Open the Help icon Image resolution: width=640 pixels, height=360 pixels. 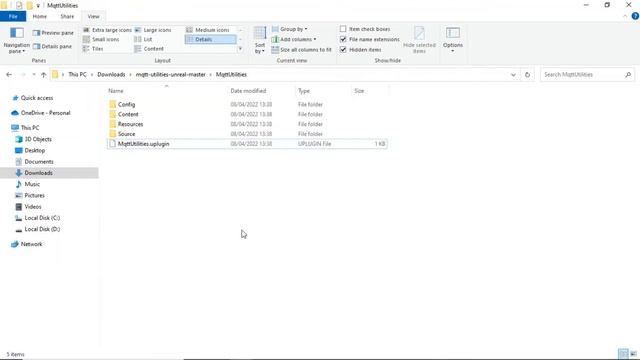(635, 16)
